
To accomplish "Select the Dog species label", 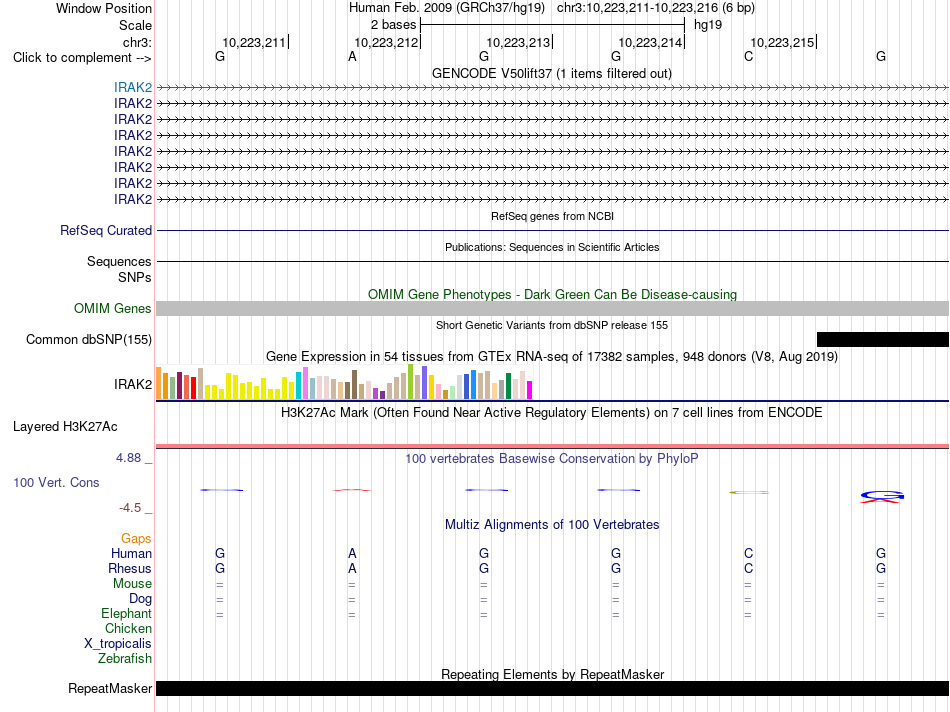I will pos(140,599).
